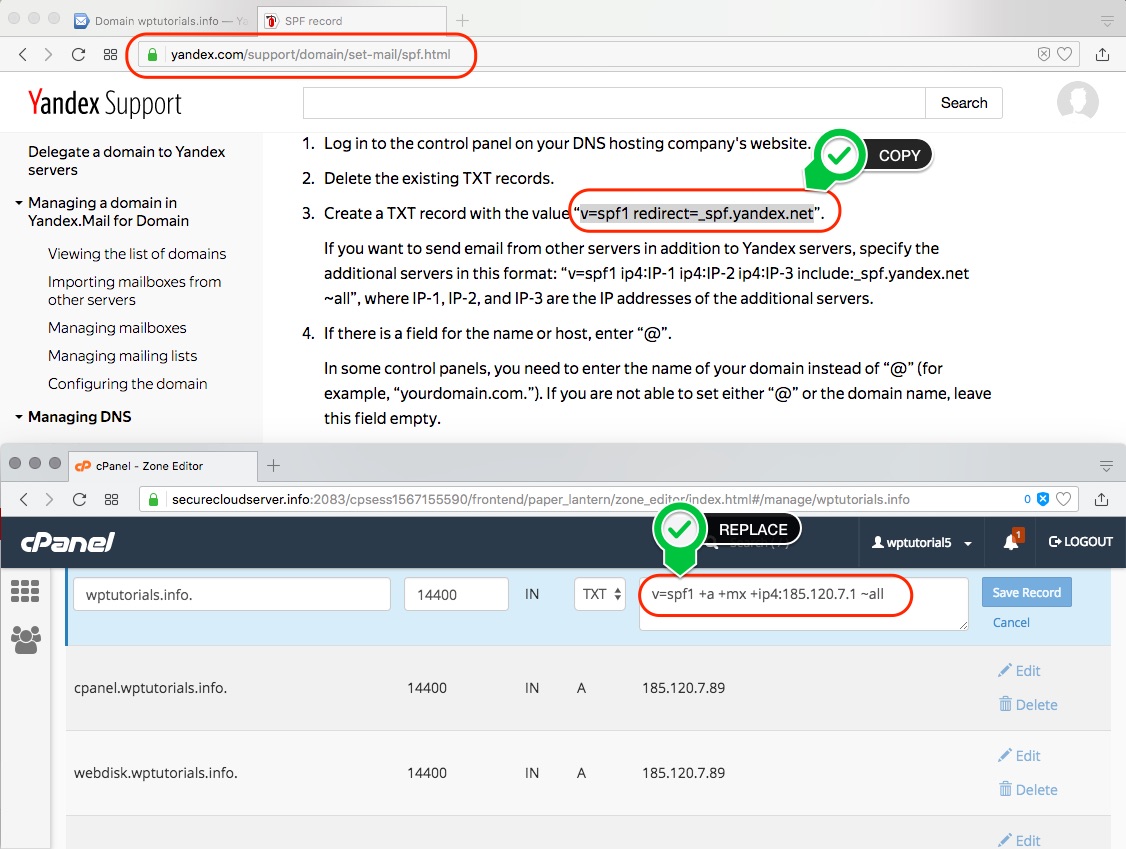Open the tab menu icon at top right of Yandex window
Image resolution: width=1126 pixels, height=849 pixels.
[x=1107, y=22]
